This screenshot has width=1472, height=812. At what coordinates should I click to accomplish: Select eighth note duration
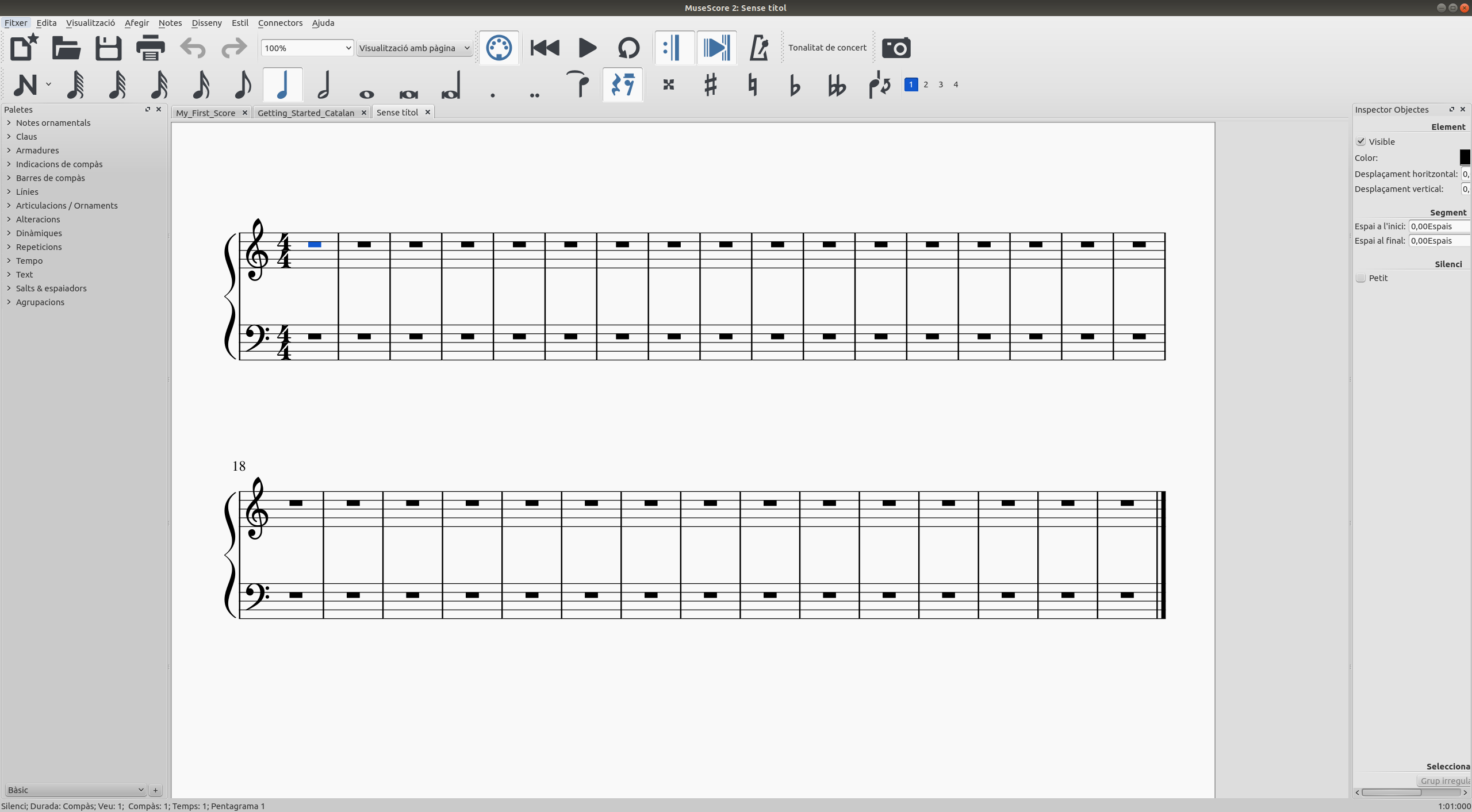(243, 85)
